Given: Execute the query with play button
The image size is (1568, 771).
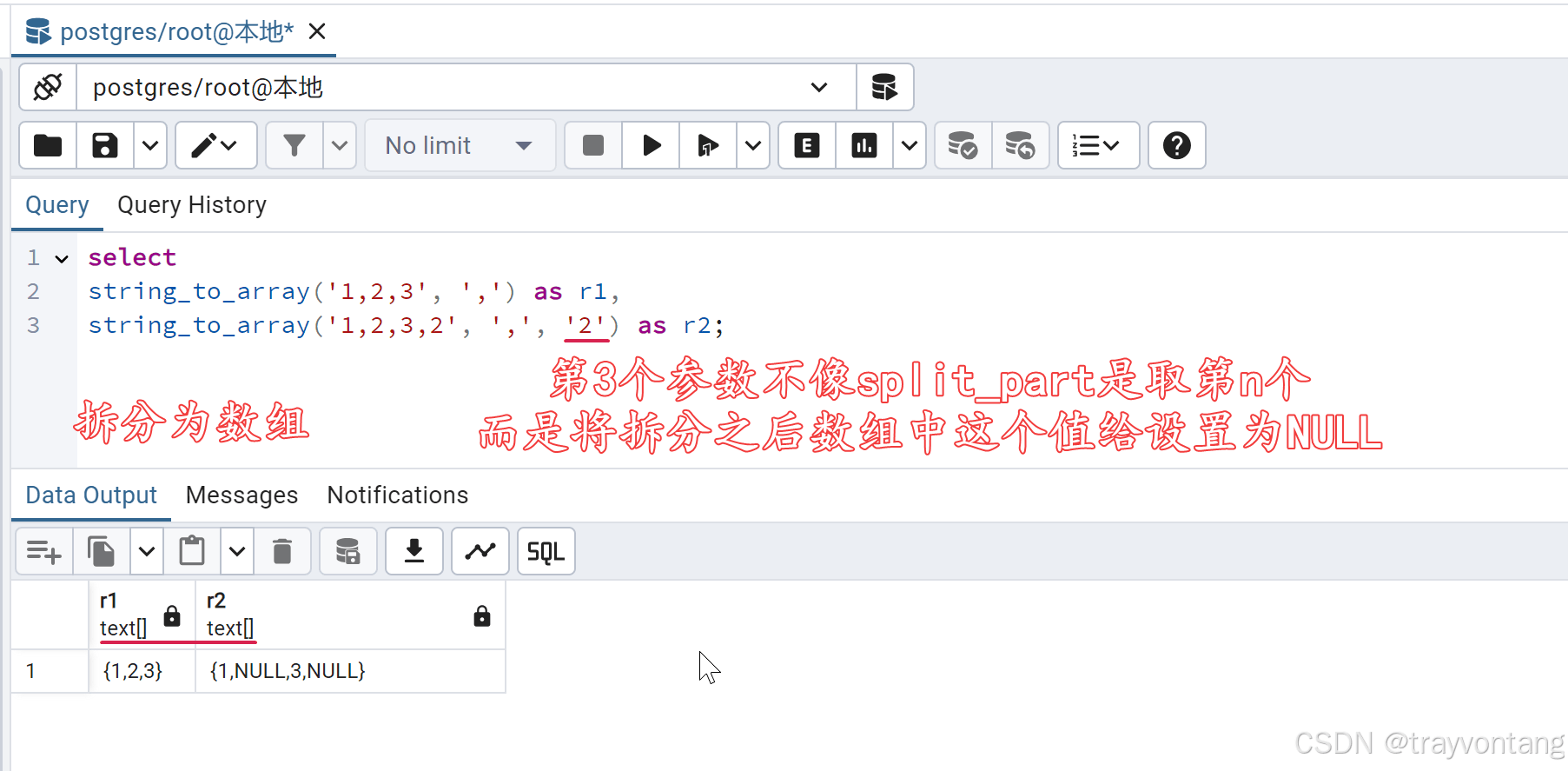Looking at the screenshot, I should [651, 145].
